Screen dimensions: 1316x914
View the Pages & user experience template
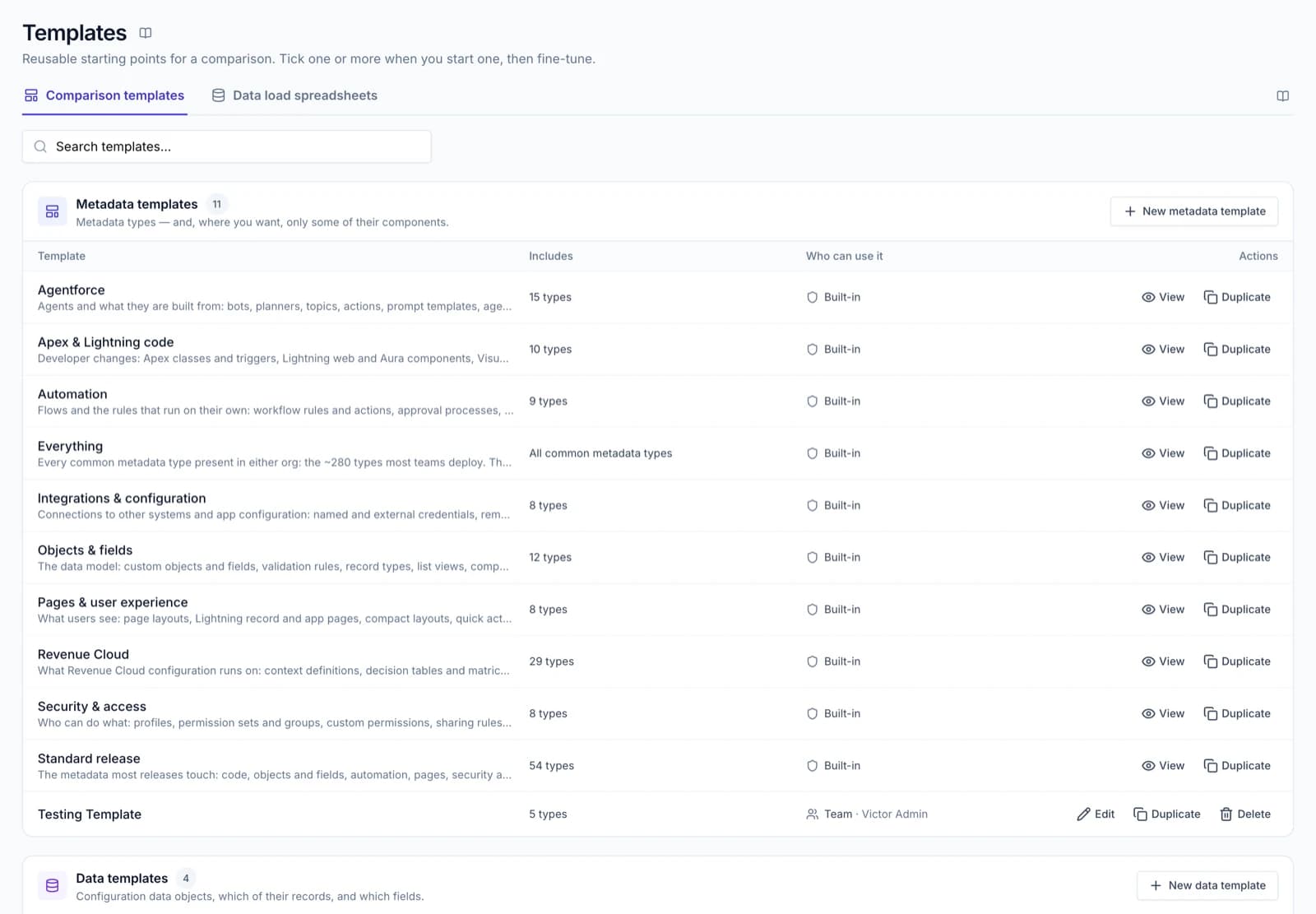1162,609
